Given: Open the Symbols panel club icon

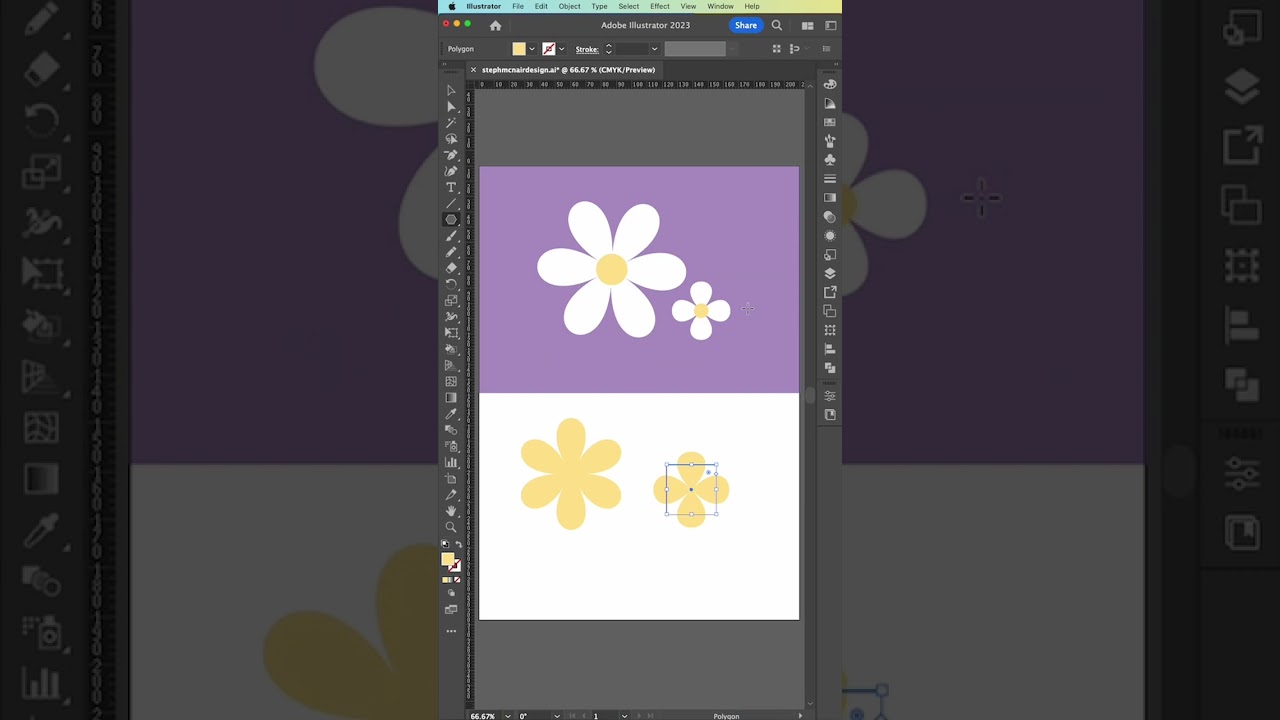Looking at the screenshot, I should 830,160.
